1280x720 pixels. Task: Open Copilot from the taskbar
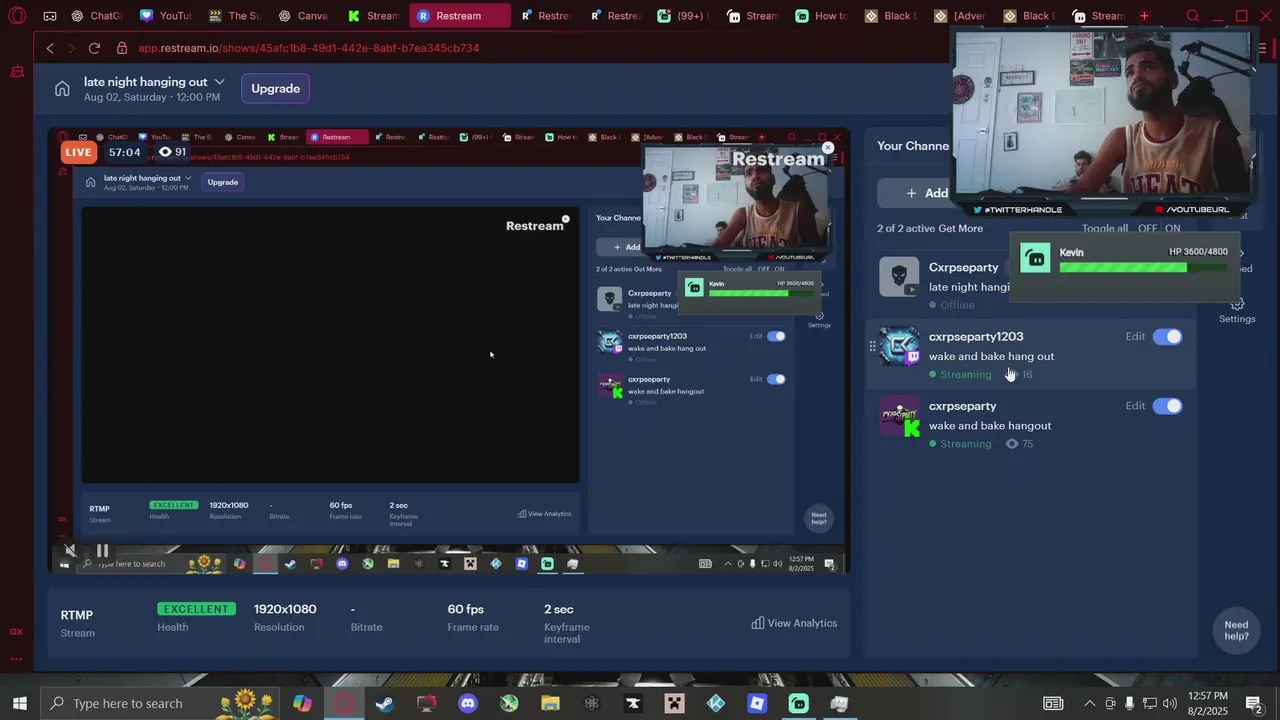point(302,703)
